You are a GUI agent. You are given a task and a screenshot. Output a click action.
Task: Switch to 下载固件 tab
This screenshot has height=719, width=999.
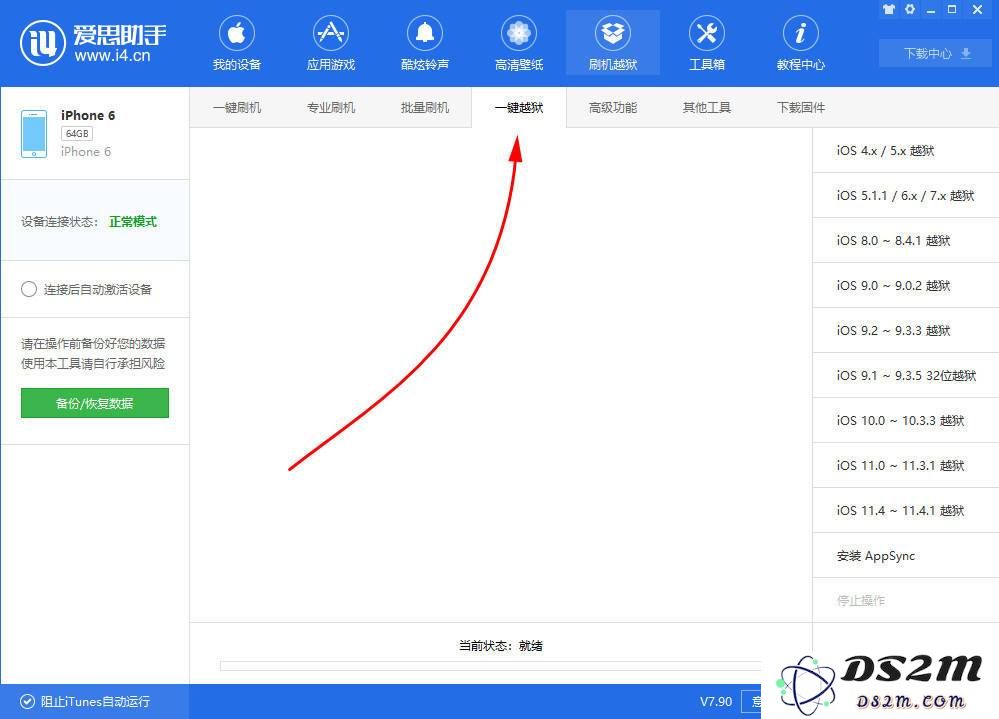801,108
